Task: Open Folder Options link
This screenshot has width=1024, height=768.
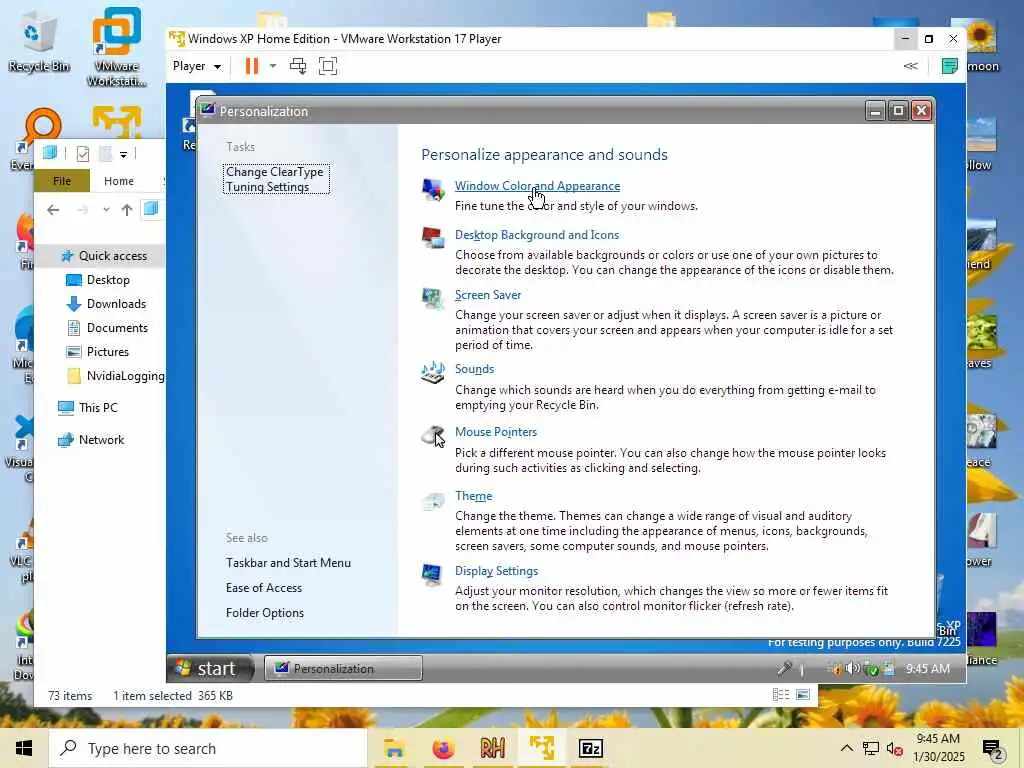Action: (x=264, y=613)
